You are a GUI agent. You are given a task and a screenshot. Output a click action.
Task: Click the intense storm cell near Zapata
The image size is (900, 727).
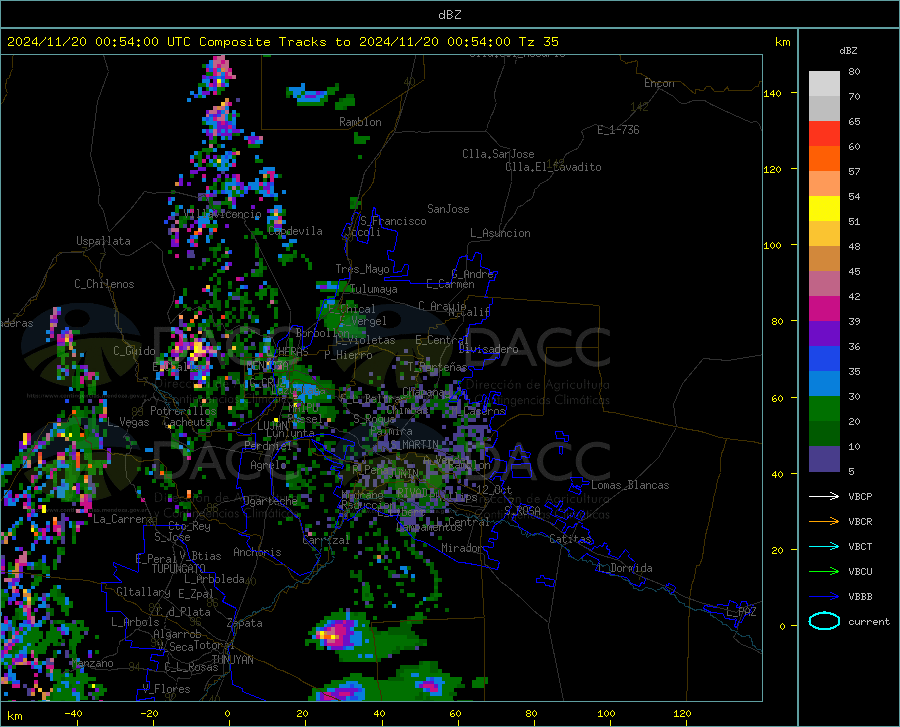point(336,634)
